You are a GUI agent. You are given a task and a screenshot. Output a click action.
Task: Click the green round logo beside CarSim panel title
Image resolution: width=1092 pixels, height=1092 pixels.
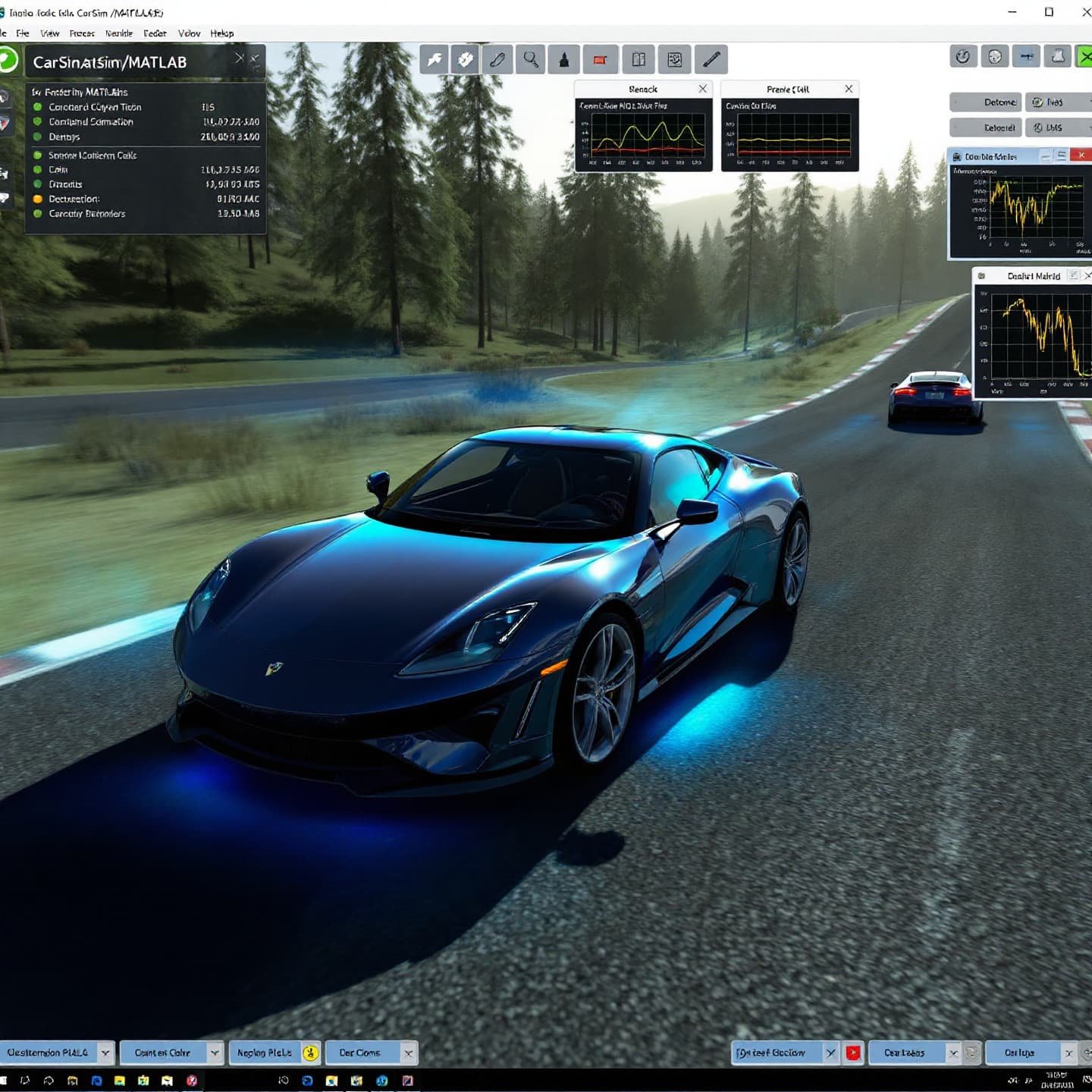point(8,59)
